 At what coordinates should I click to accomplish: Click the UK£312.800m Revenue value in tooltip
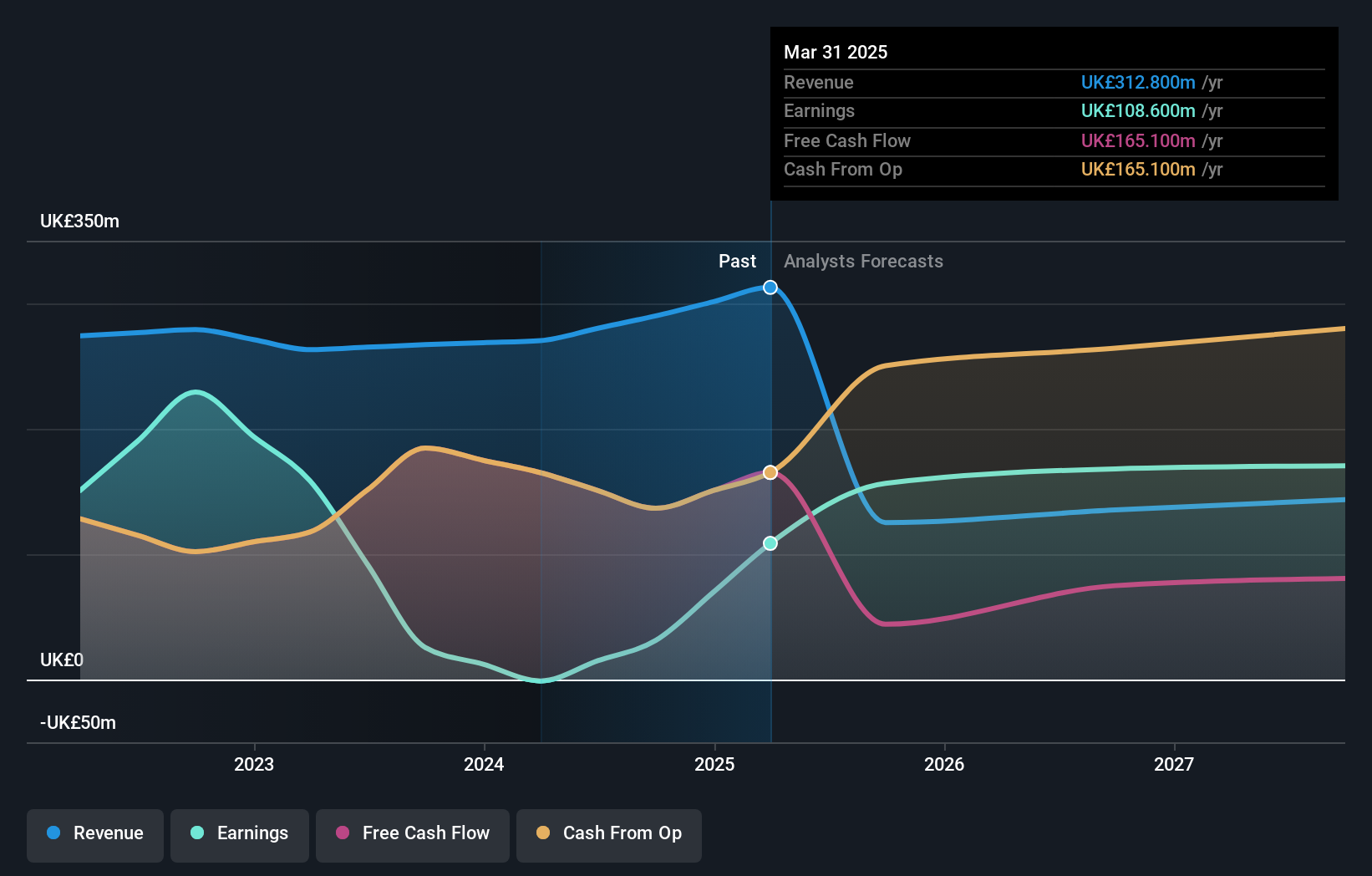click(1136, 82)
